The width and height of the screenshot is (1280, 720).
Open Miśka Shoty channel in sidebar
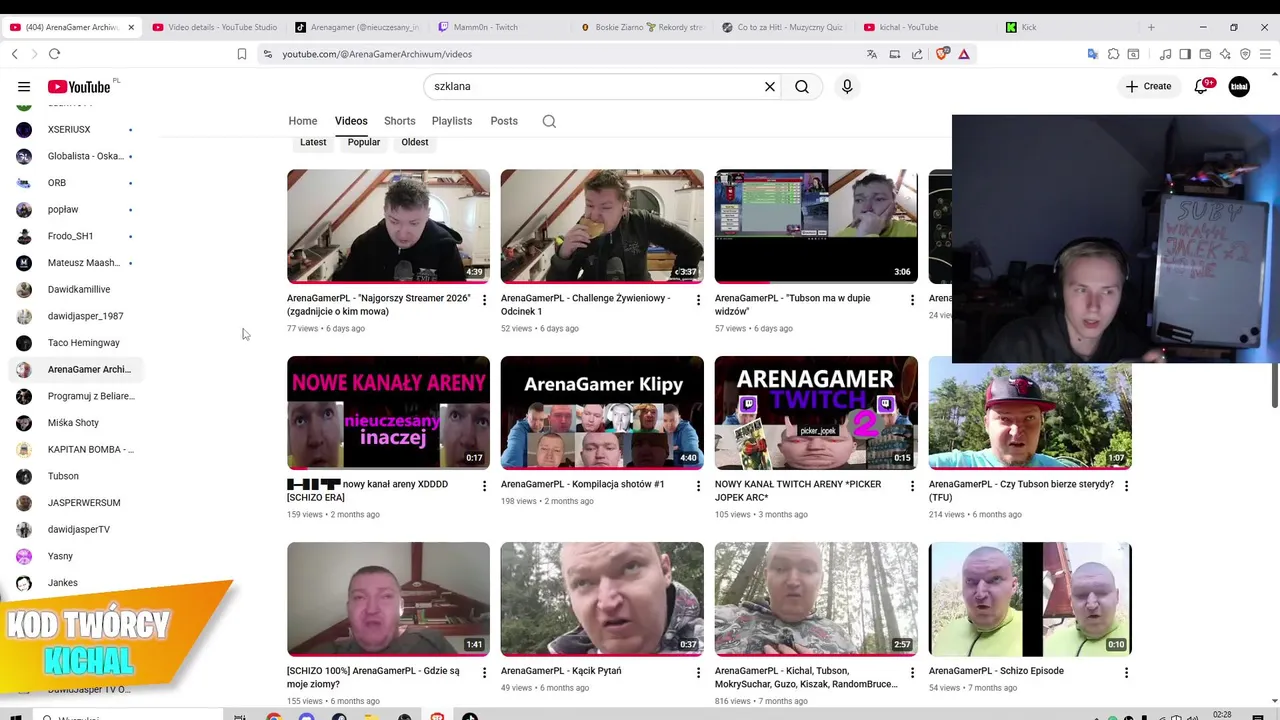tap(74, 423)
